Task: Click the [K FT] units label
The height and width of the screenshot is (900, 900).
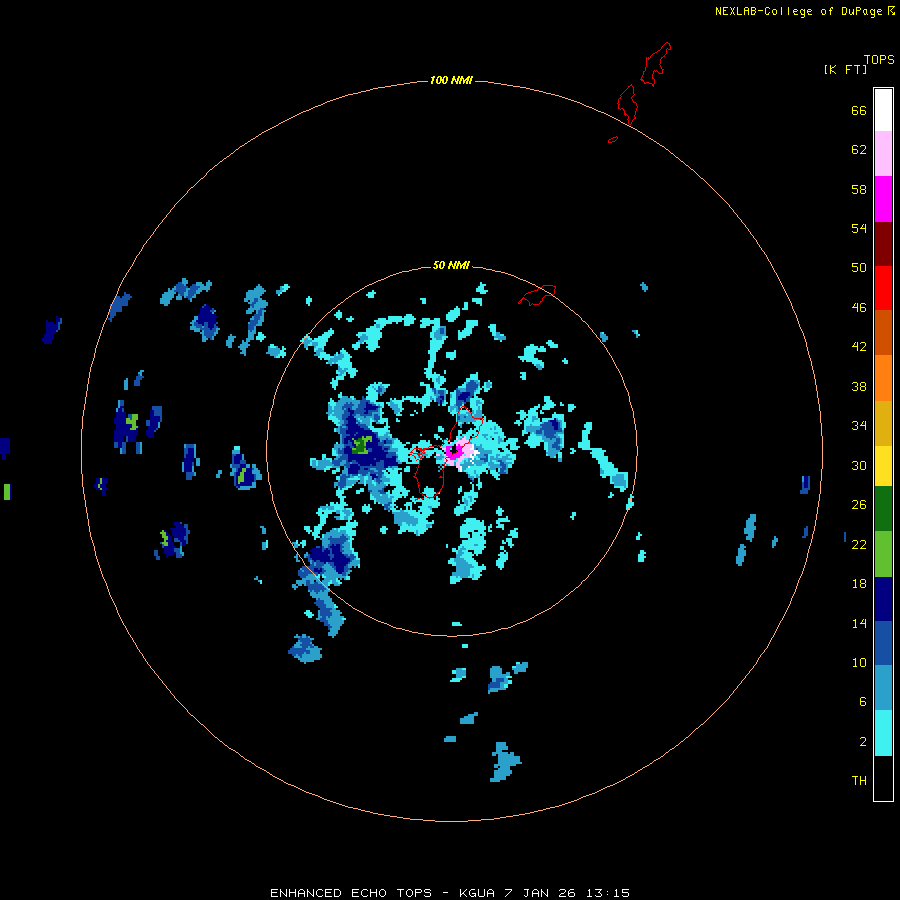Action: 845,69
